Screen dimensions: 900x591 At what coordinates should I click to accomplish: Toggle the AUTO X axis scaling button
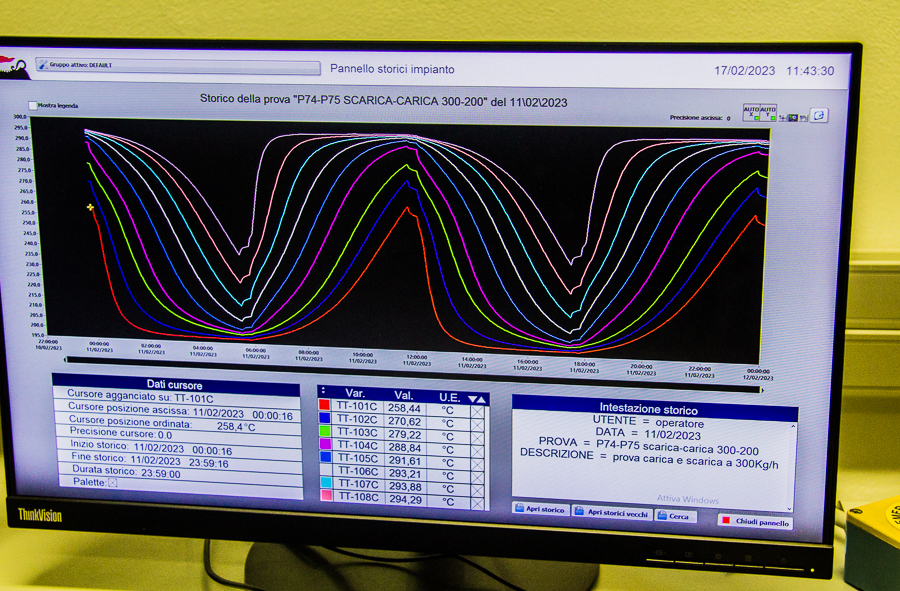[751, 112]
